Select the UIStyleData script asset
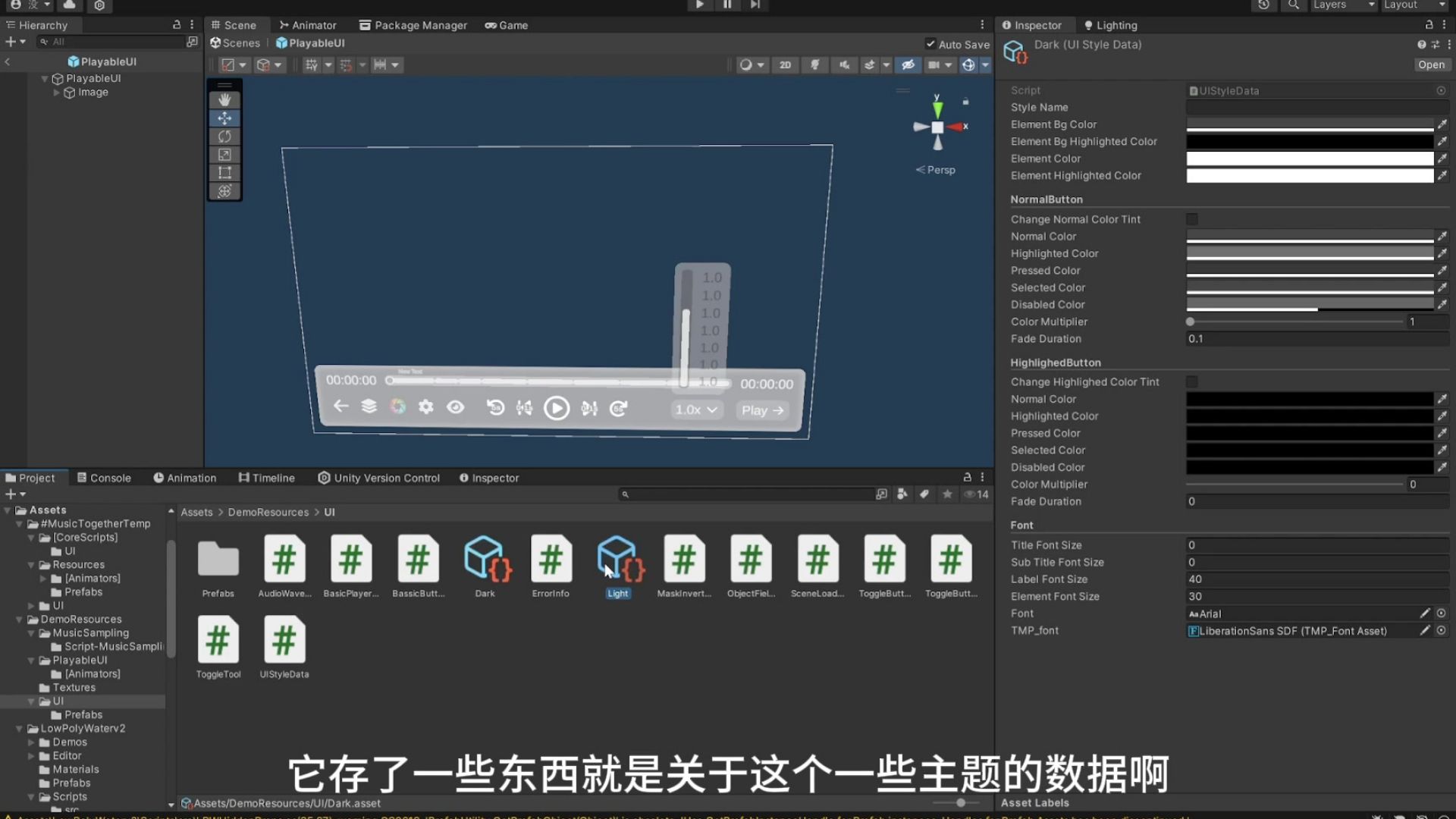 point(284,647)
